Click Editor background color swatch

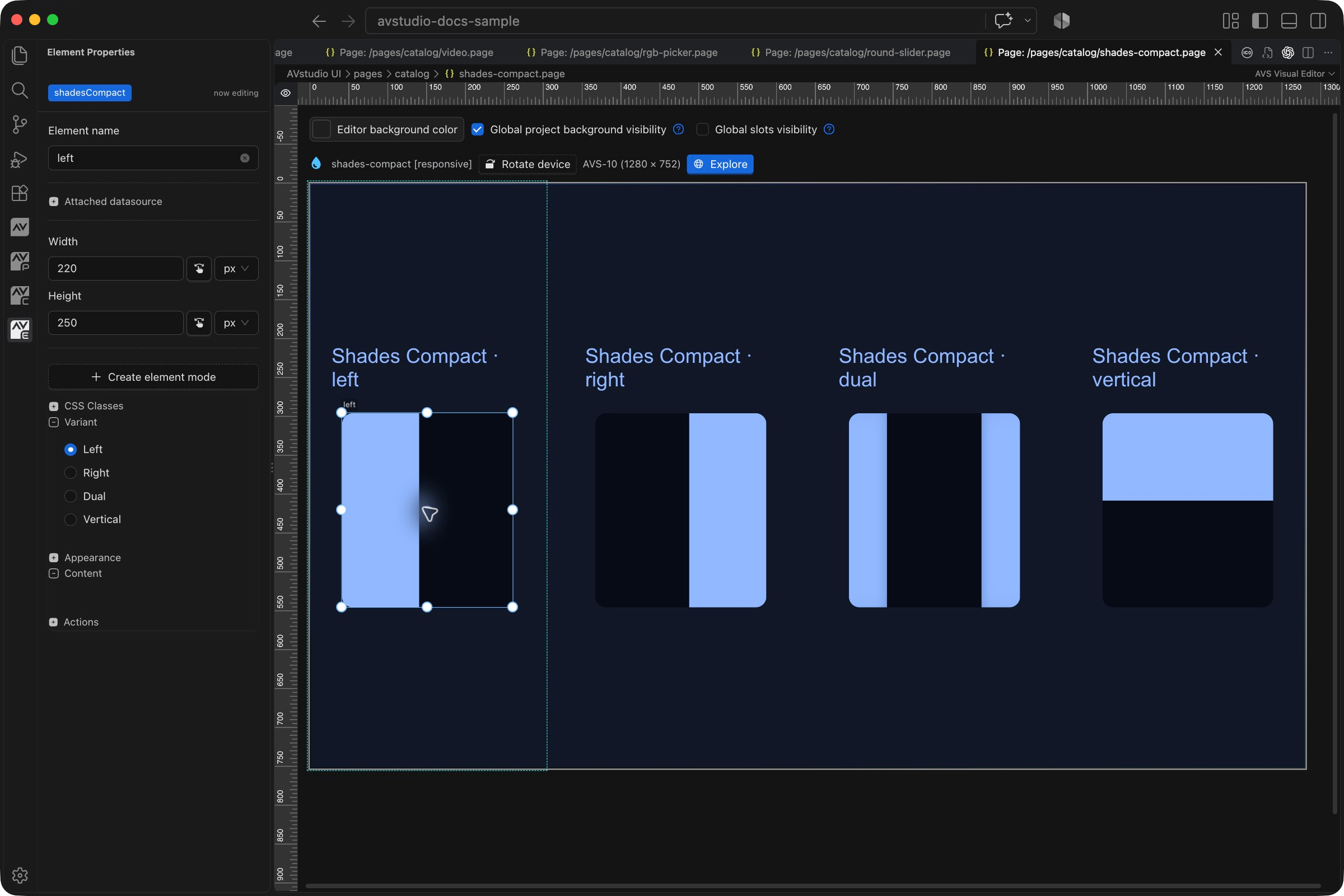pos(321,130)
